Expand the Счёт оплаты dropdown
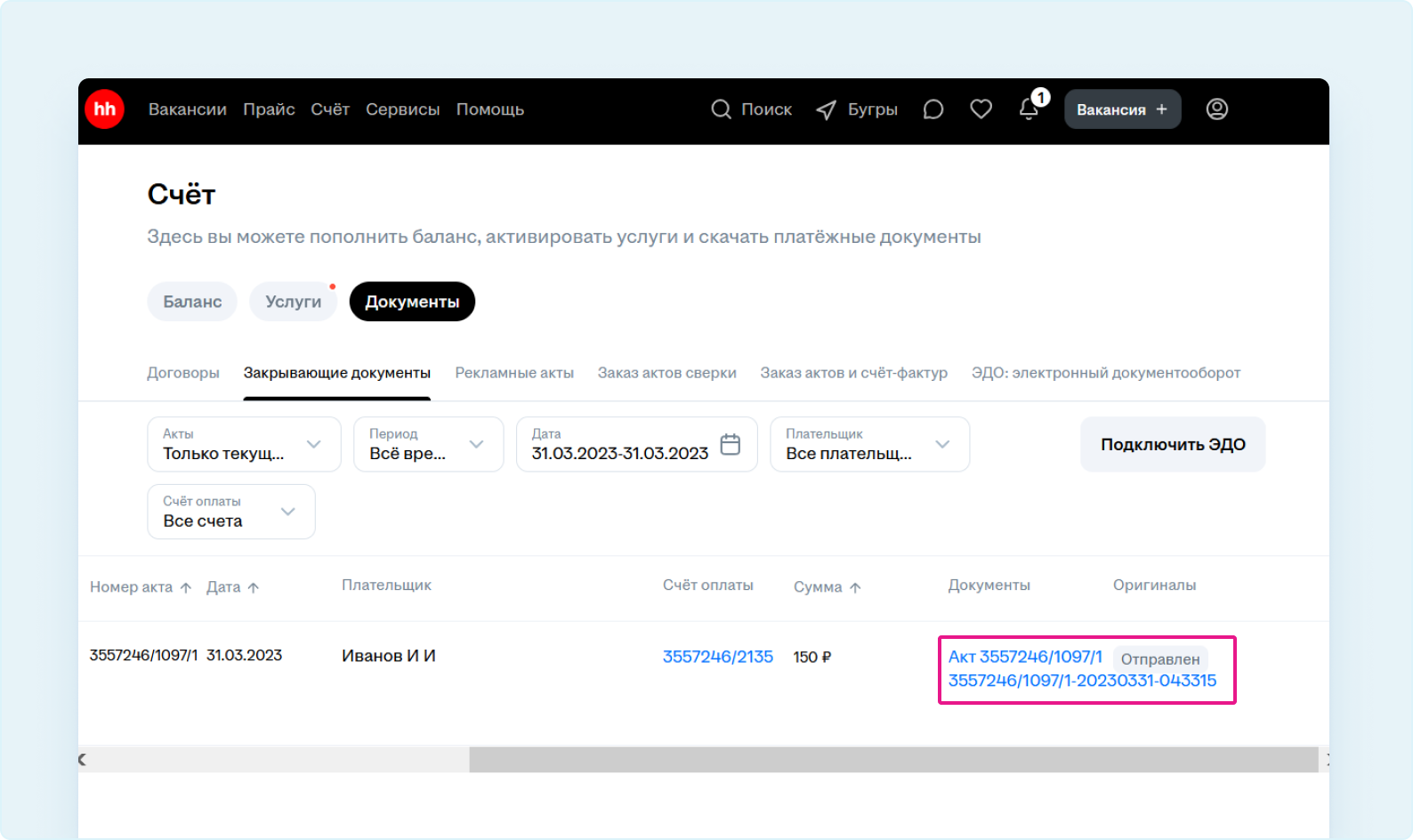The height and width of the screenshot is (840, 1413). (231, 512)
